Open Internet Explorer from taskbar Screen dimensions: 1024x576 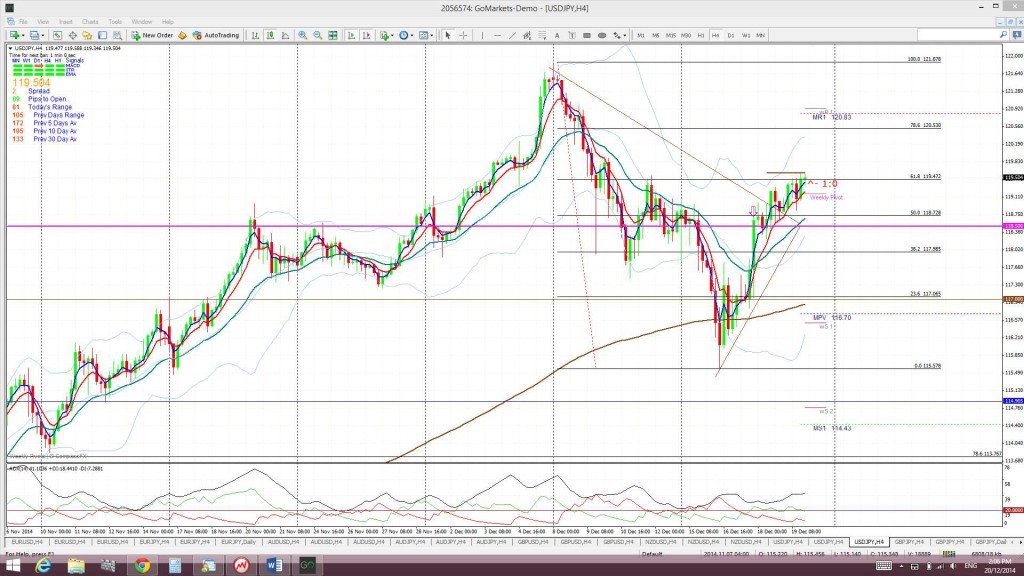tap(43, 566)
